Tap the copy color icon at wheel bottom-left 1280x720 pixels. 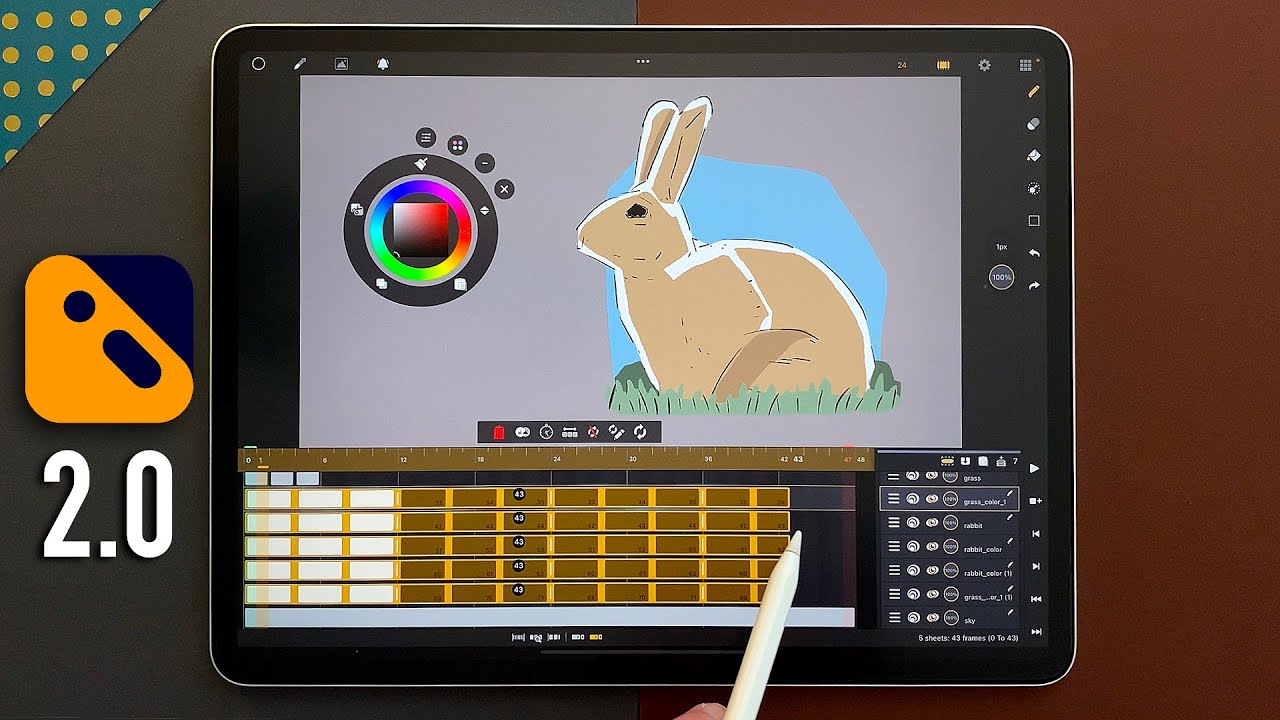click(381, 284)
